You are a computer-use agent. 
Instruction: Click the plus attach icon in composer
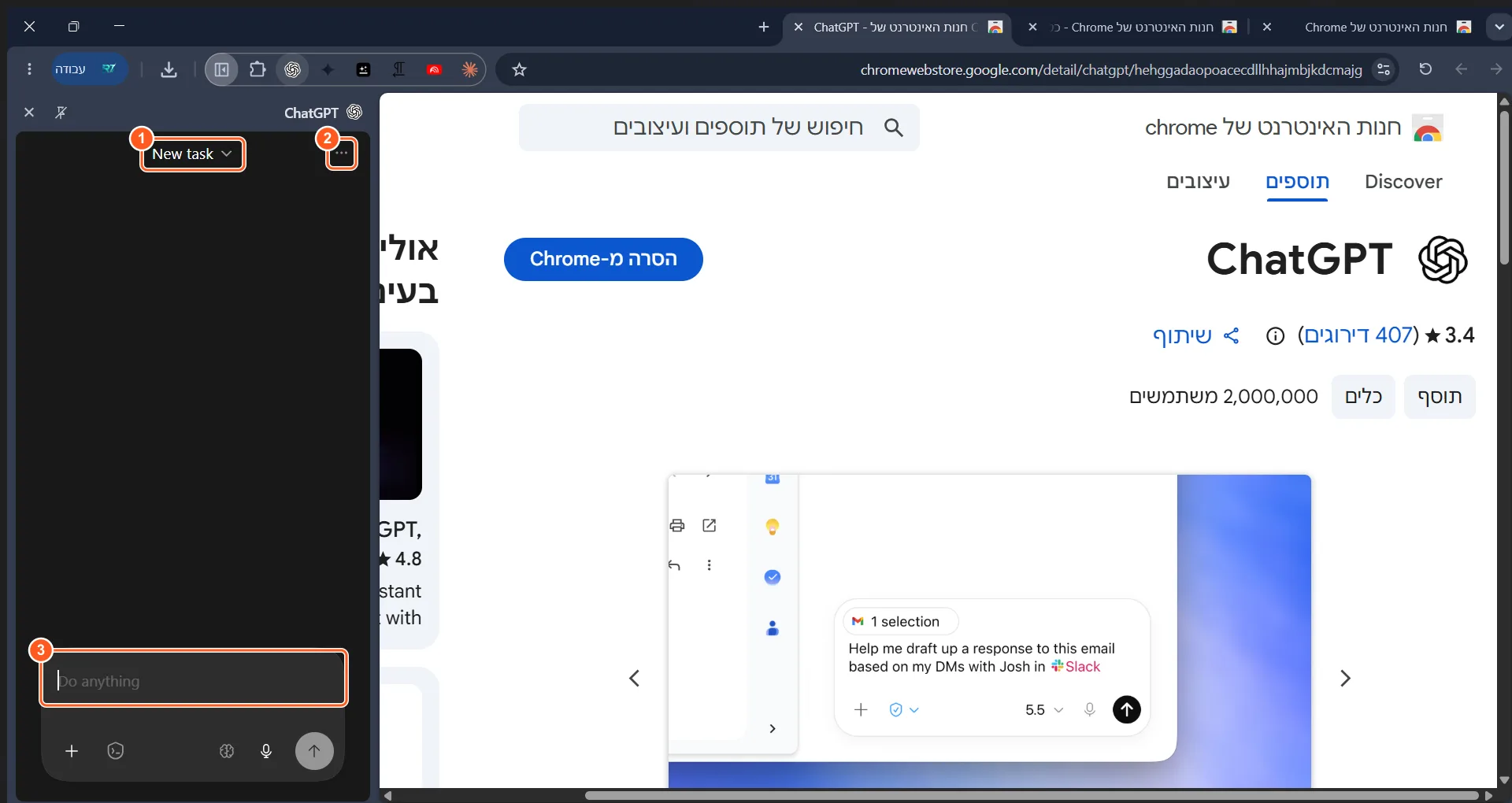[72, 751]
